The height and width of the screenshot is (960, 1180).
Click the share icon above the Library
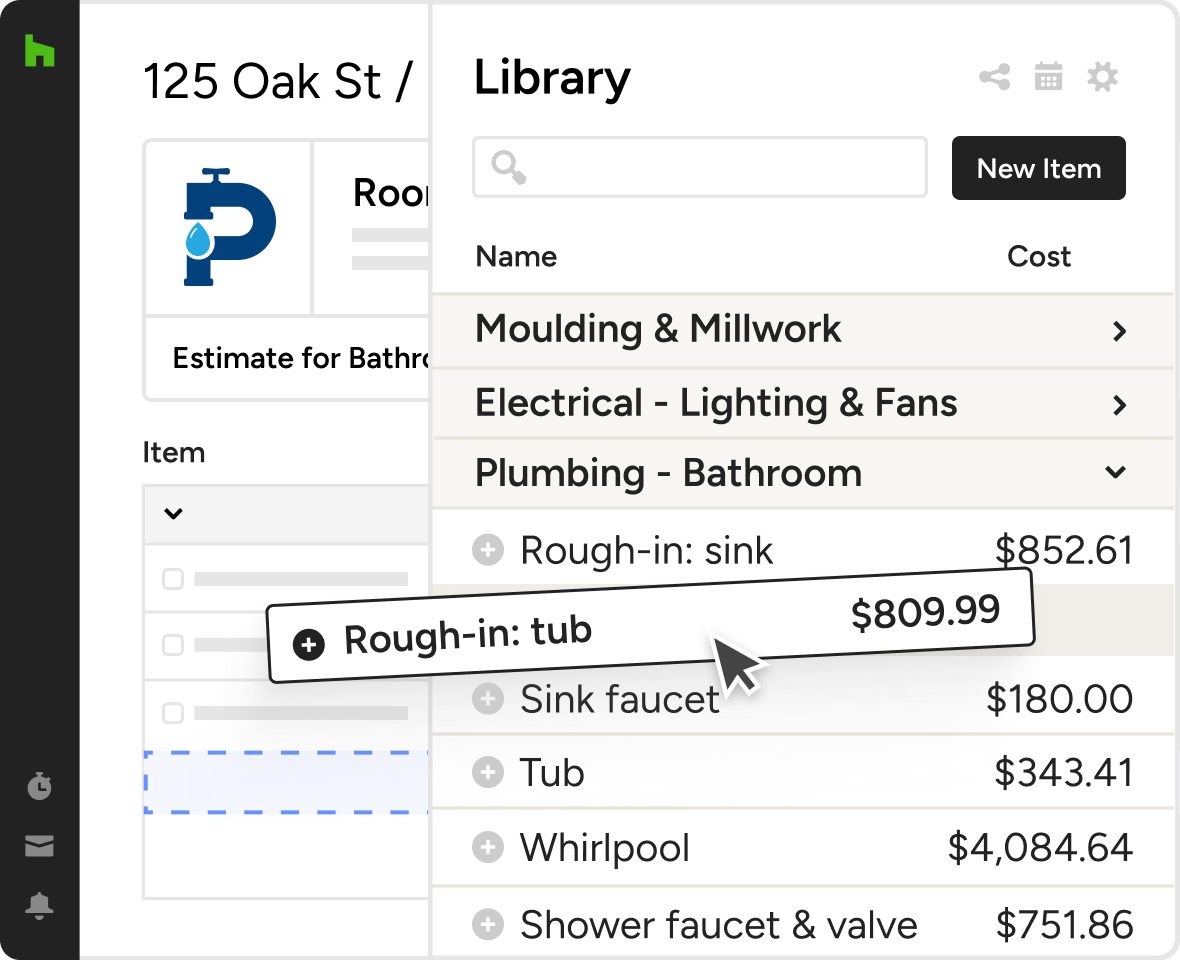(994, 77)
